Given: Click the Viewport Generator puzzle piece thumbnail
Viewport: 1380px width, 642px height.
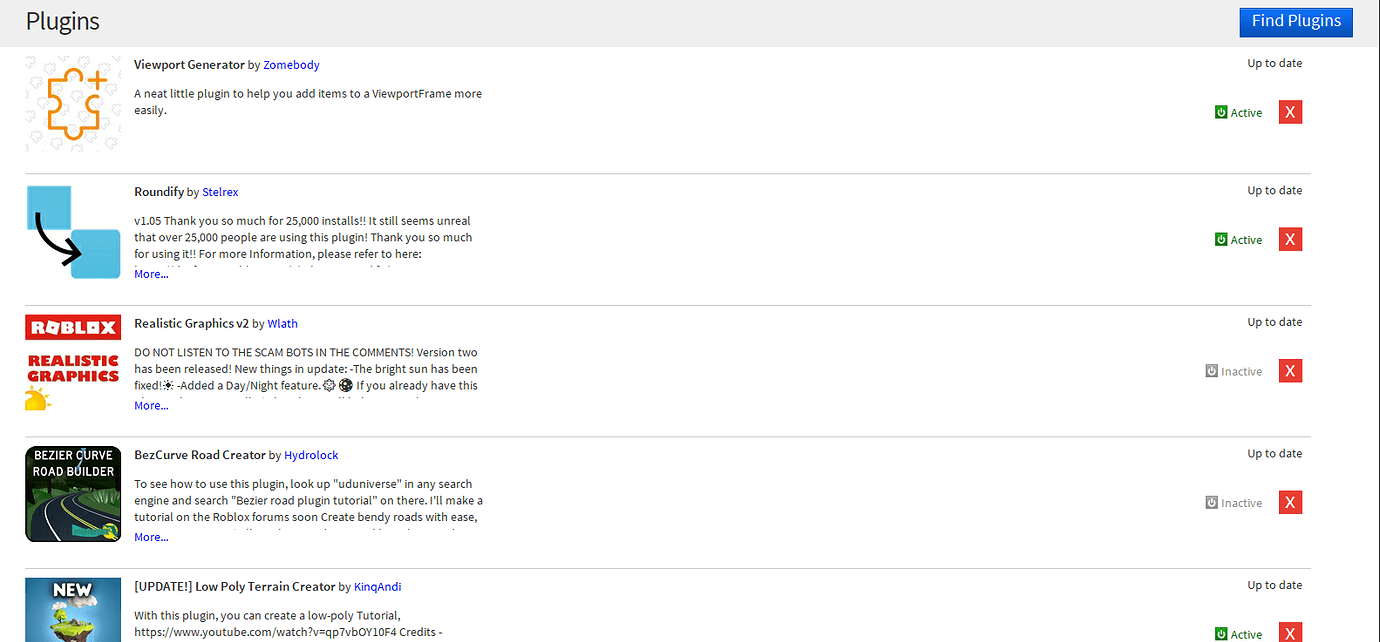Looking at the screenshot, I should coord(72,104).
